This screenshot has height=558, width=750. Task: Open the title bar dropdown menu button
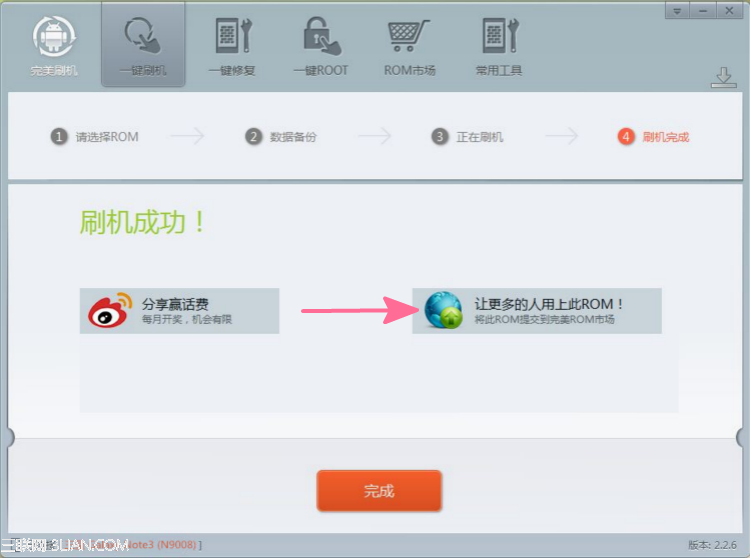pyautogui.click(x=677, y=11)
